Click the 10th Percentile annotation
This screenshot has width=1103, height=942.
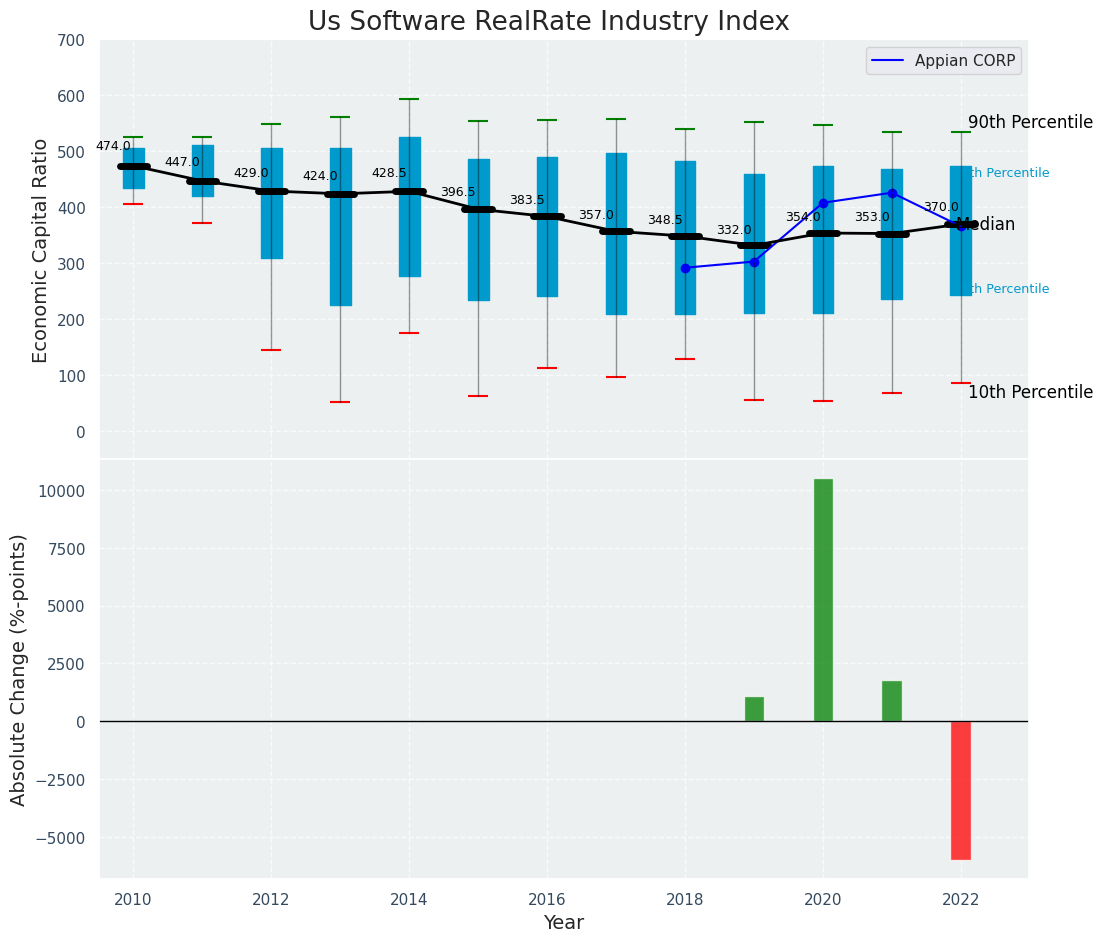pyautogui.click(x=1031, y=393)
